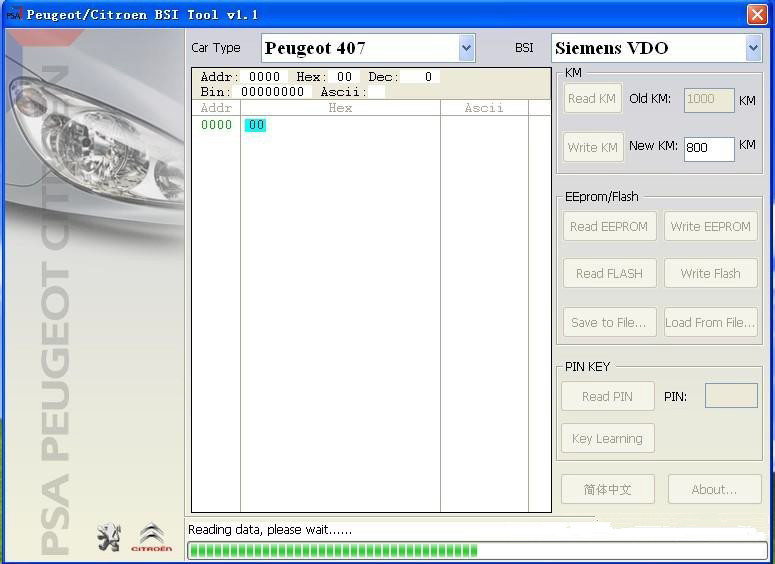Click the Citroën chevron logo
775x564 pixels.
[152, 537]
